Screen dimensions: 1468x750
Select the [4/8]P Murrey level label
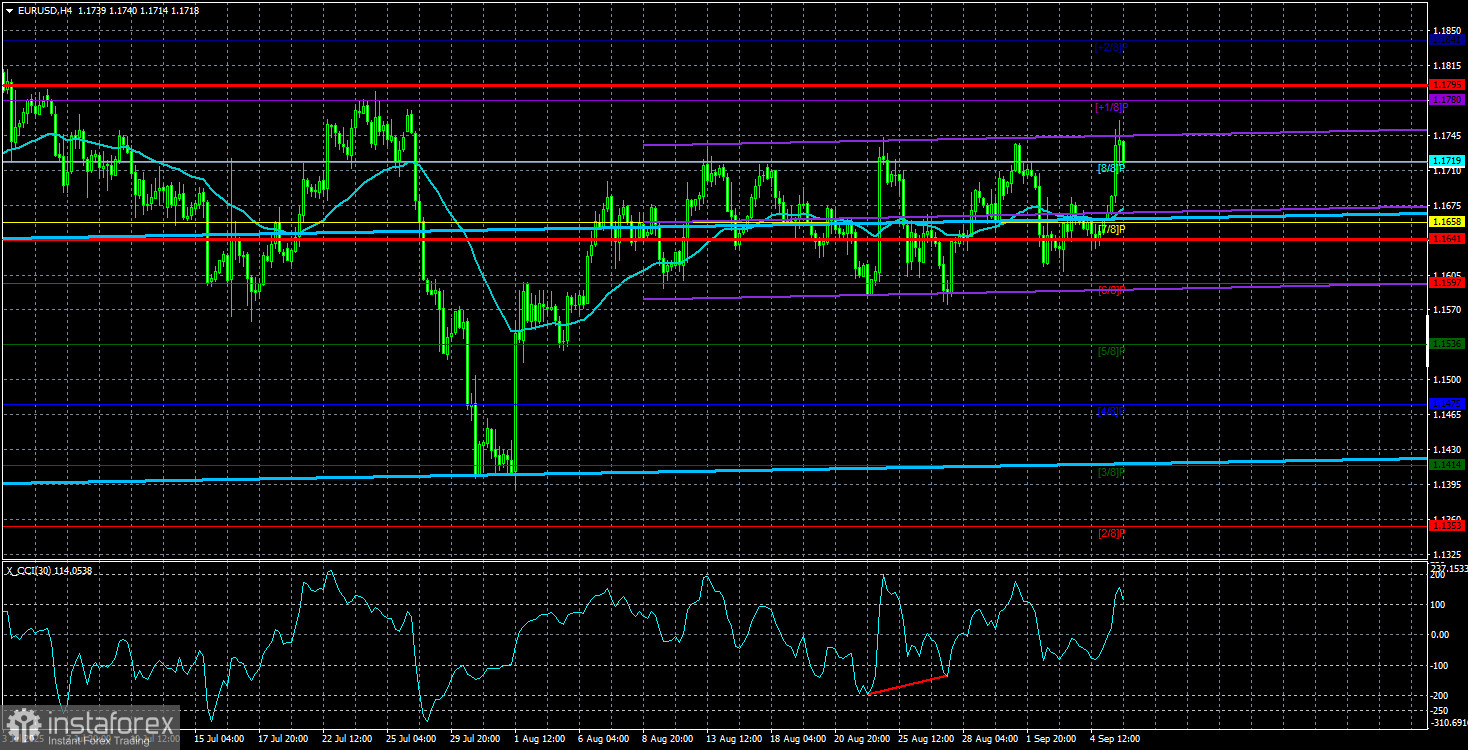click(1112, 412)
